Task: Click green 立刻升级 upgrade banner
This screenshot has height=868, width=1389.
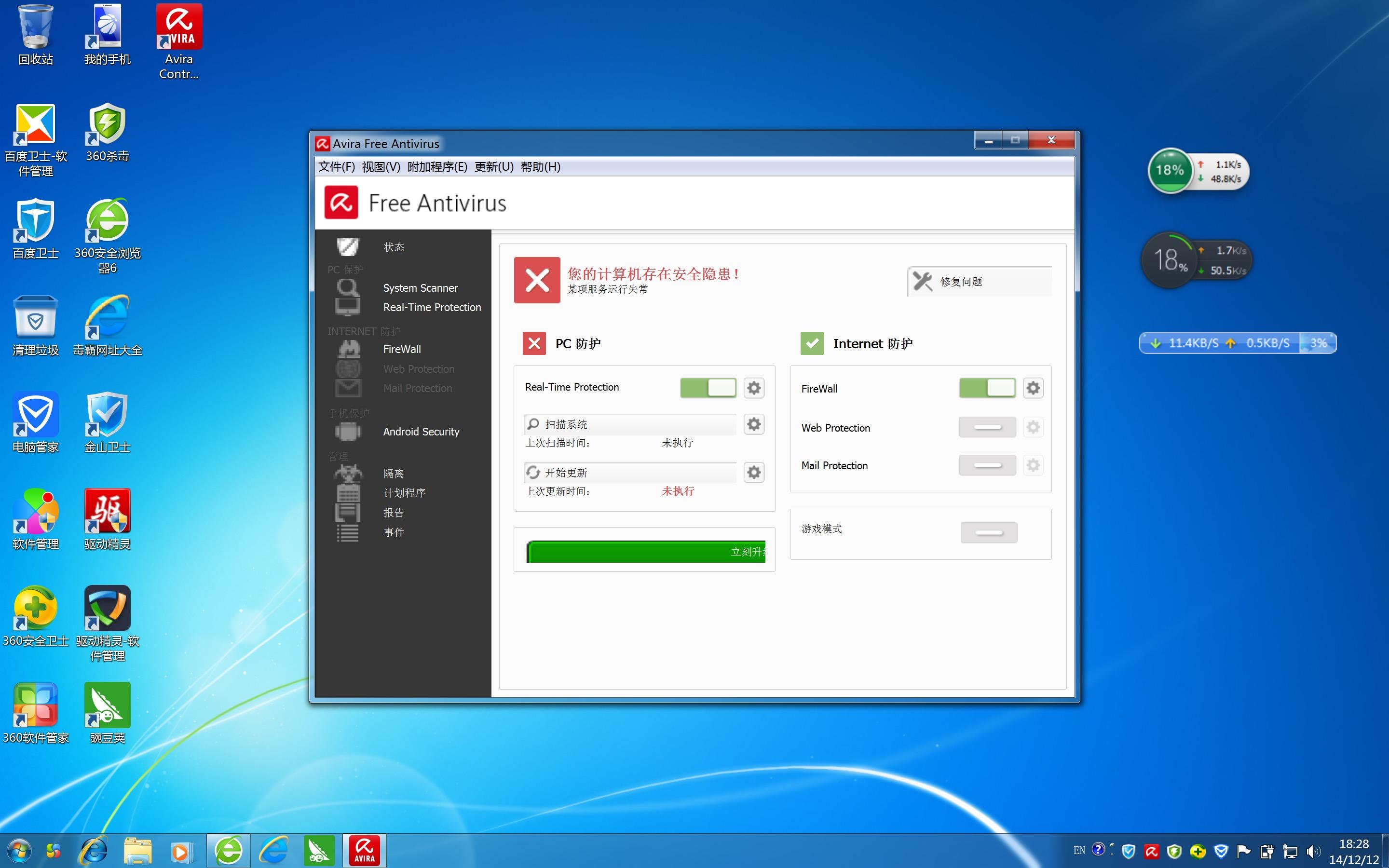Action: 646,552
